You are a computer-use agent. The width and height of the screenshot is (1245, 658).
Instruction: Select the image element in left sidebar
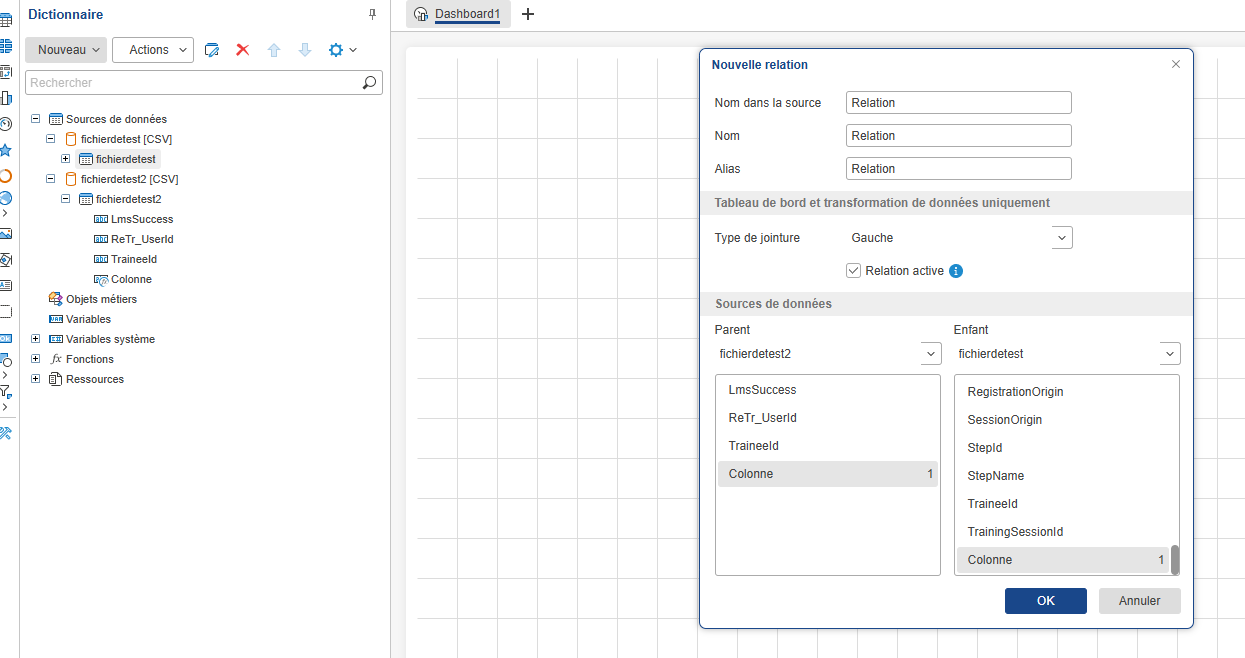point(5,234)
